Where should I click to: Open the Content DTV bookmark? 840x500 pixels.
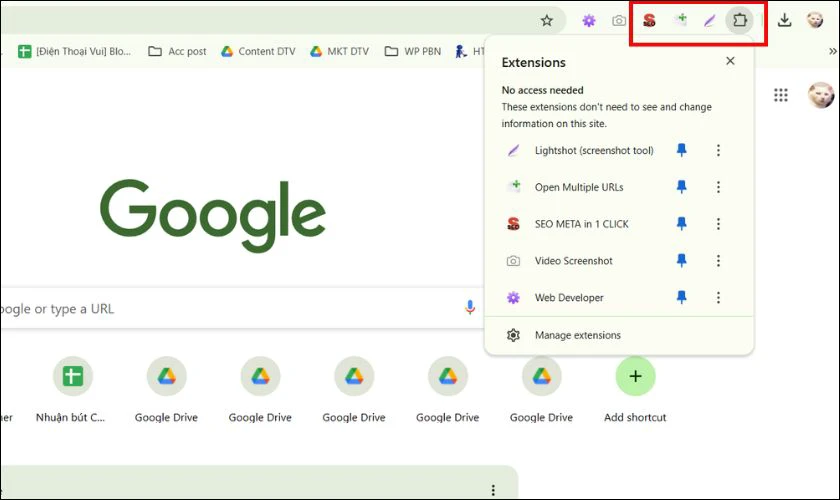[258, 51]
